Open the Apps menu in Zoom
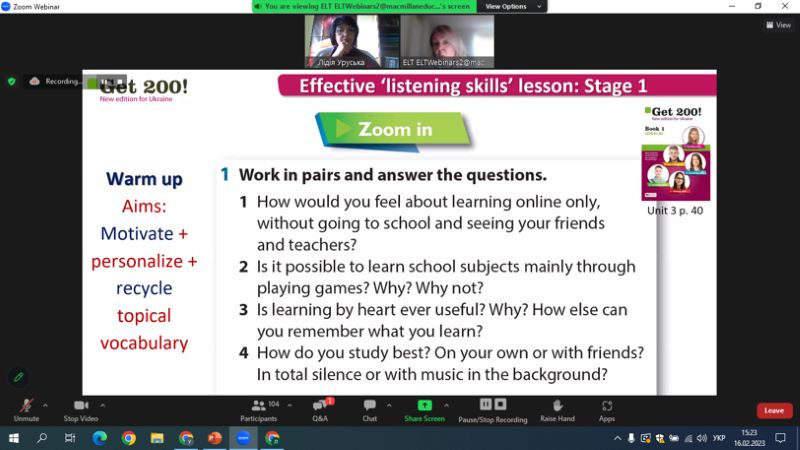800x450 pixels. [x=607, y=410]
